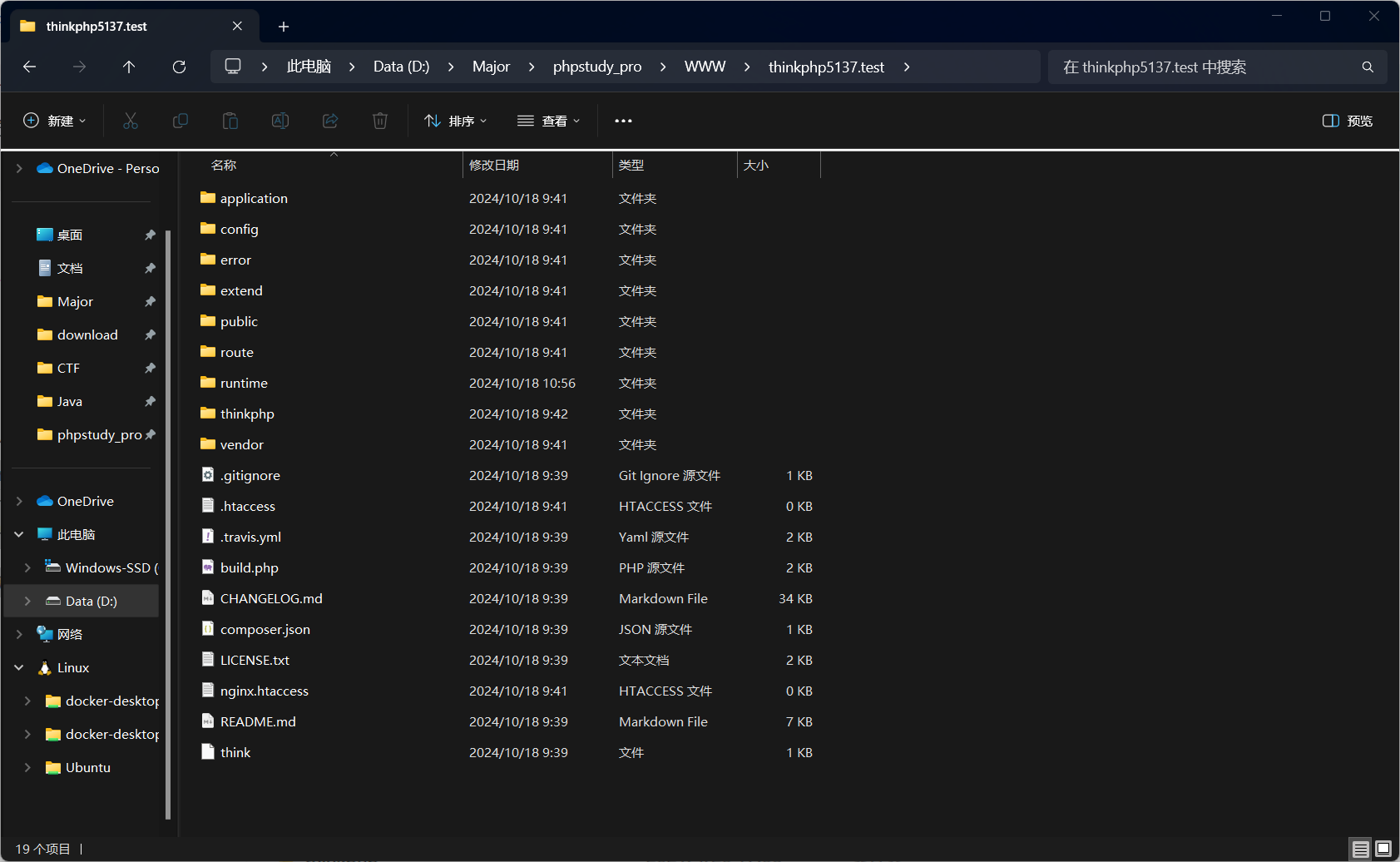
Task: Click the composer.json file icon
Action: tap(208, 629)
